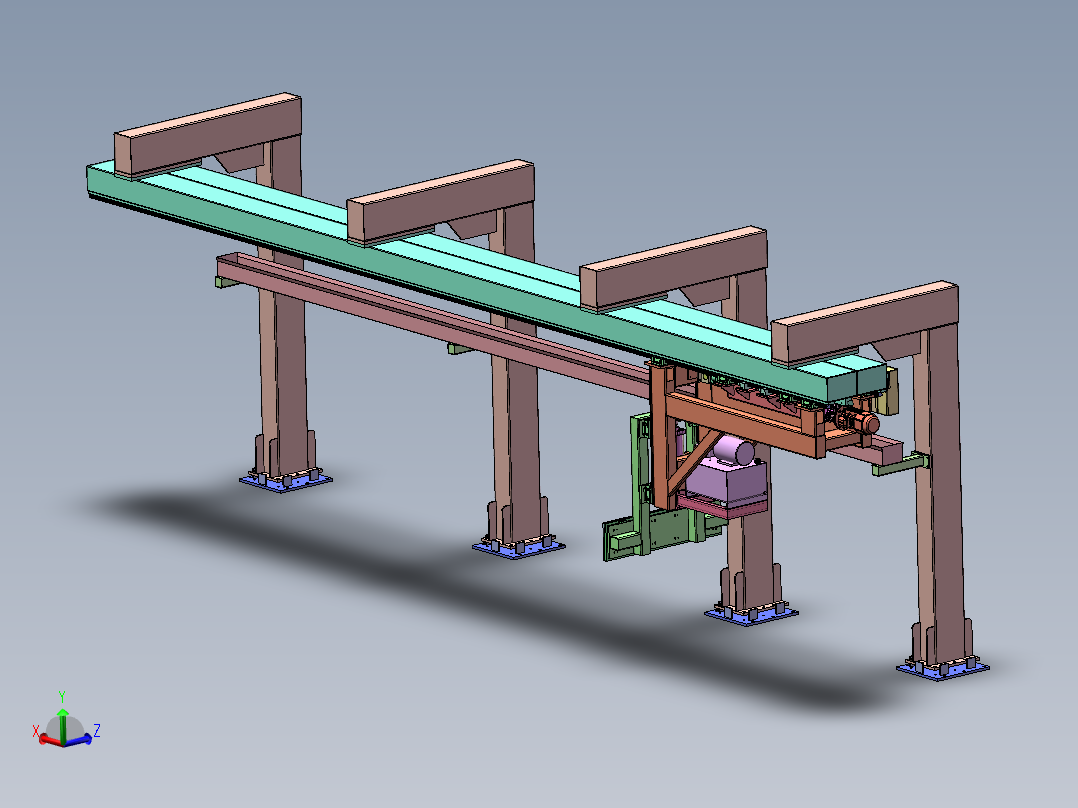Click the blue Z axis on the orientation triad
This screenshot has height=808, width=1078.
(78, 740)
